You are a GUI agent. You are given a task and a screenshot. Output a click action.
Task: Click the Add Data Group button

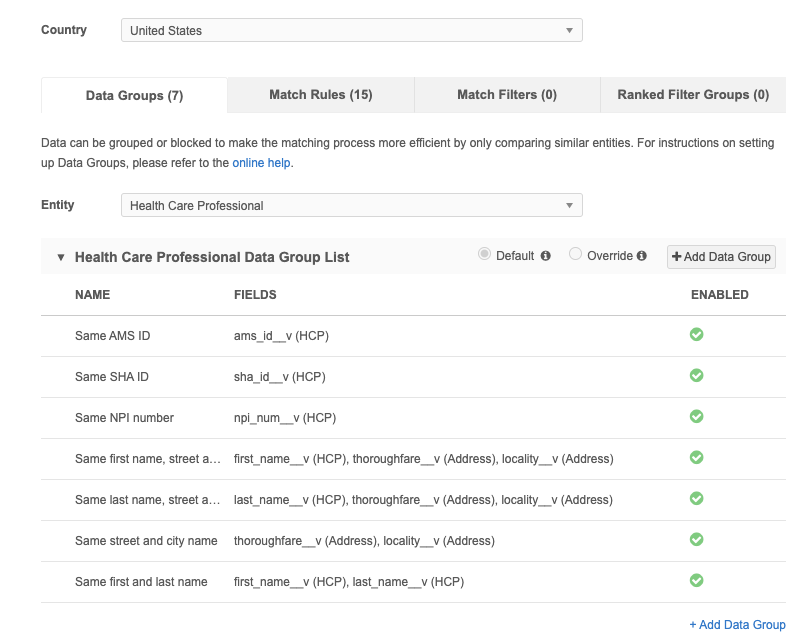[721, 257]
